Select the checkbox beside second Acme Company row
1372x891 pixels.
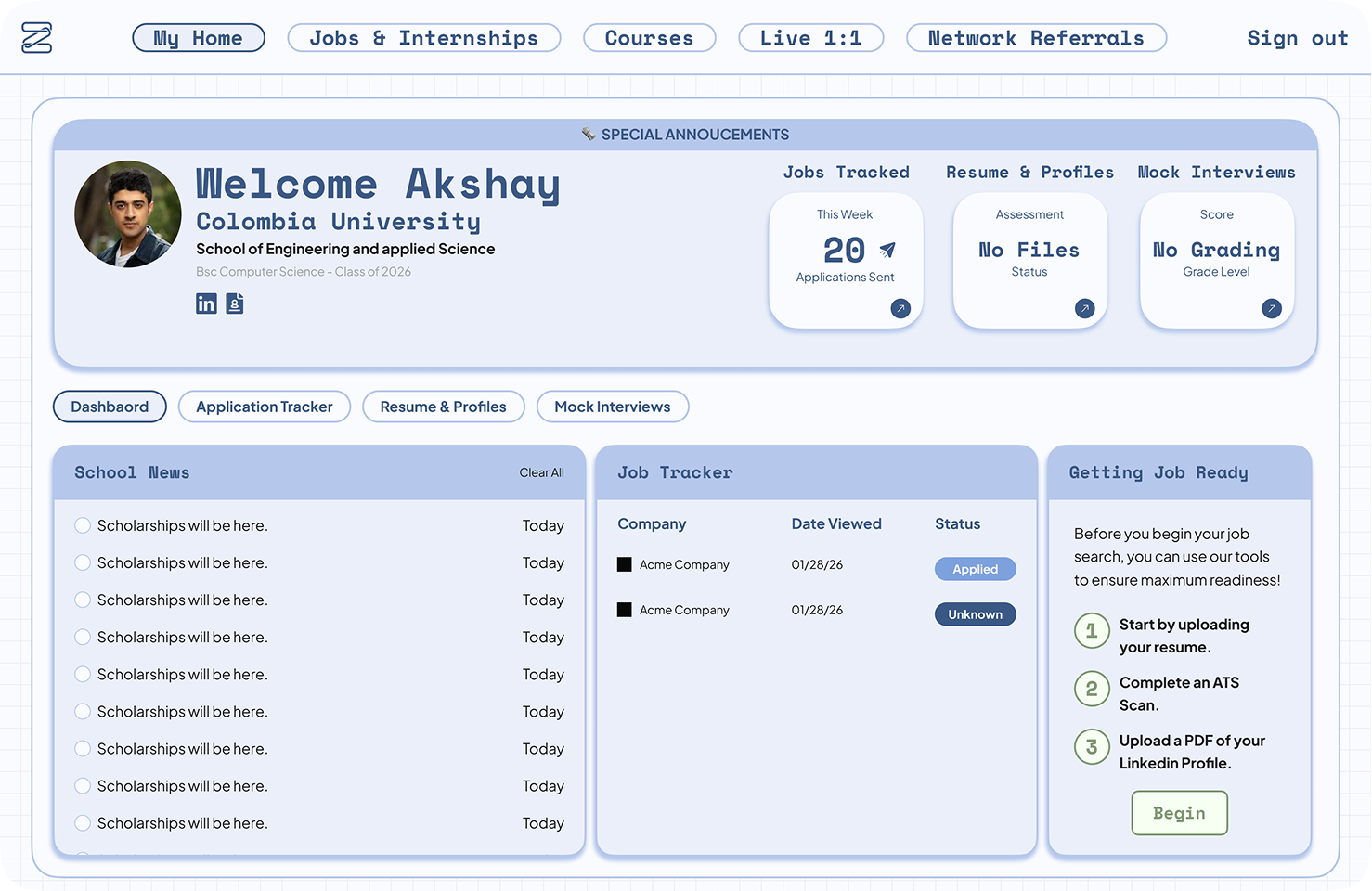(624, 610)
